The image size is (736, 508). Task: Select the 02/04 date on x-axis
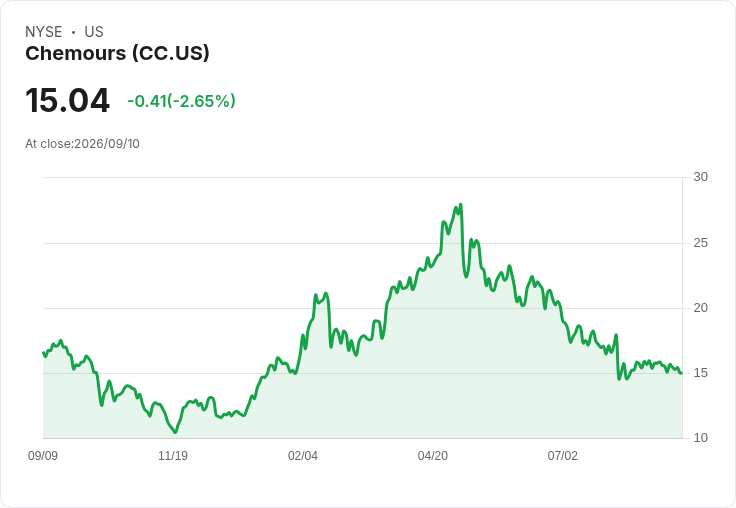pos(303,455)
